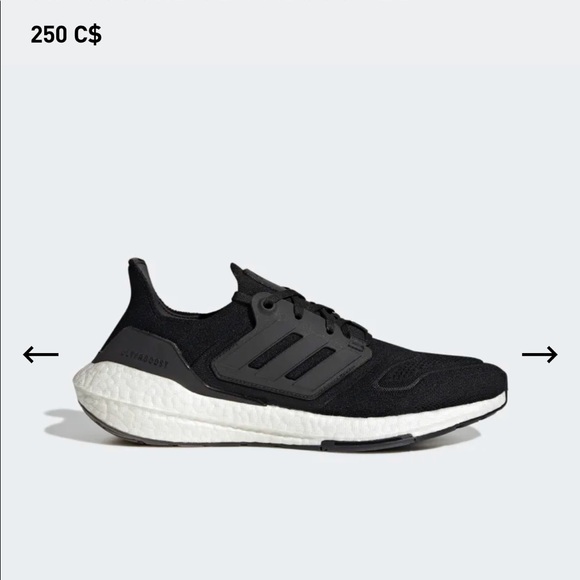
Task: Open the black Ultraboost shoe image
Action: [x=290, y=354]
